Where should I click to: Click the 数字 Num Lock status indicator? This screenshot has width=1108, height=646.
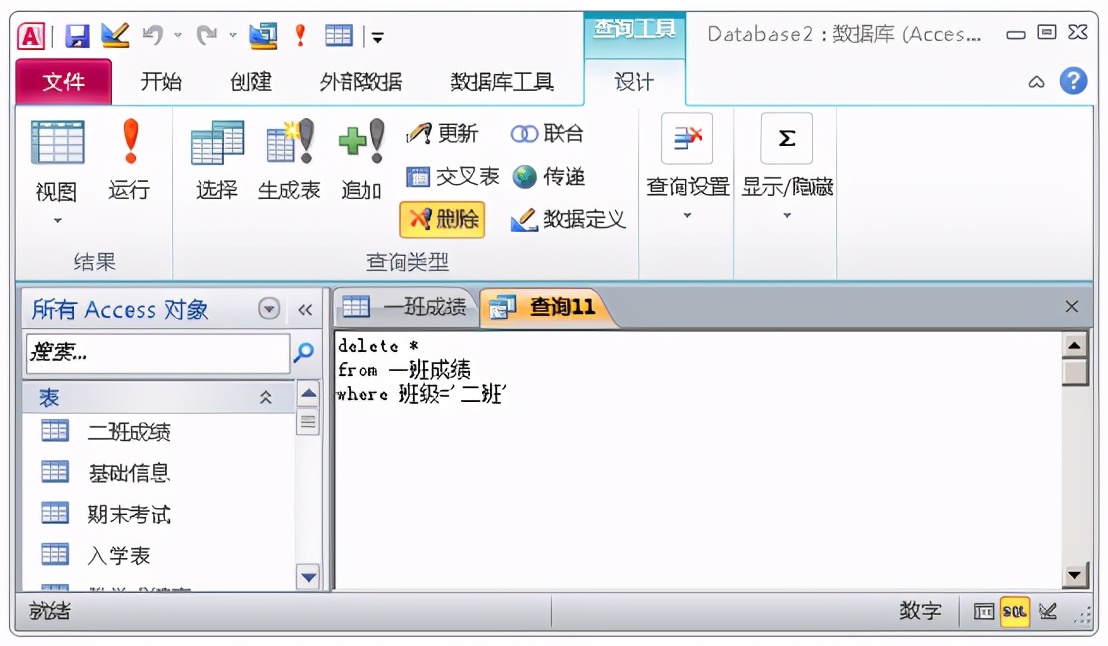coord(919,611)
